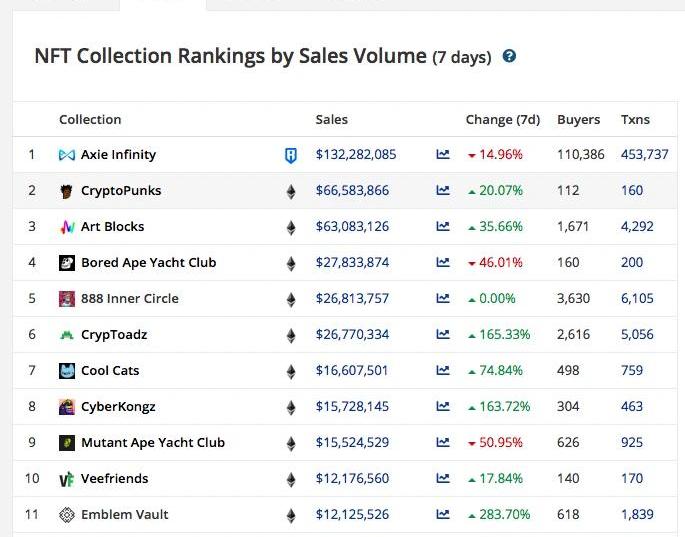Click the Mutant Ape Yacht Club thumbnail

67,443
